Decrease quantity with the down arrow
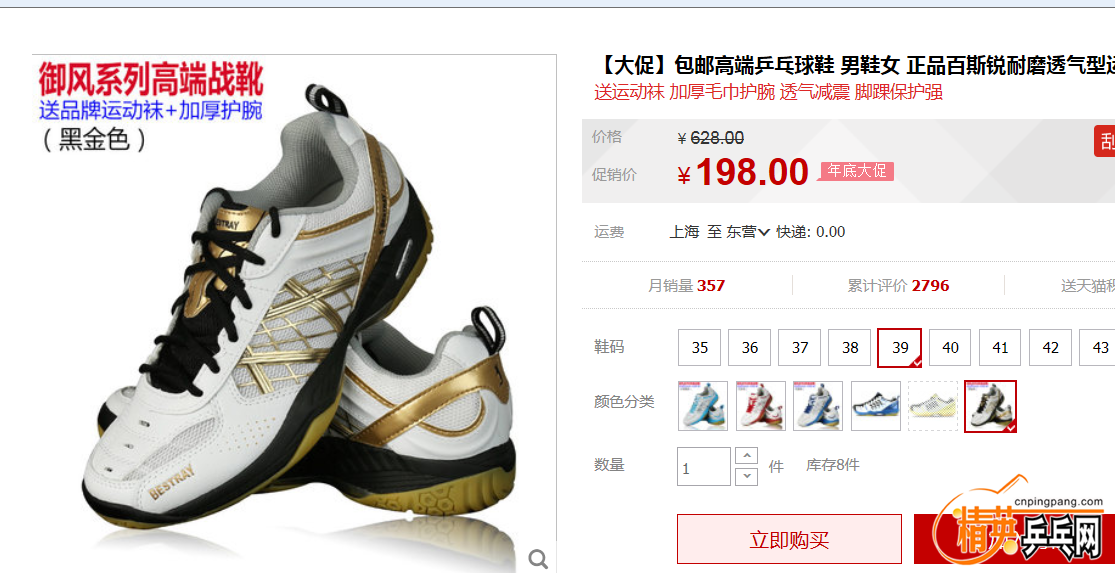 pos(746,476)
